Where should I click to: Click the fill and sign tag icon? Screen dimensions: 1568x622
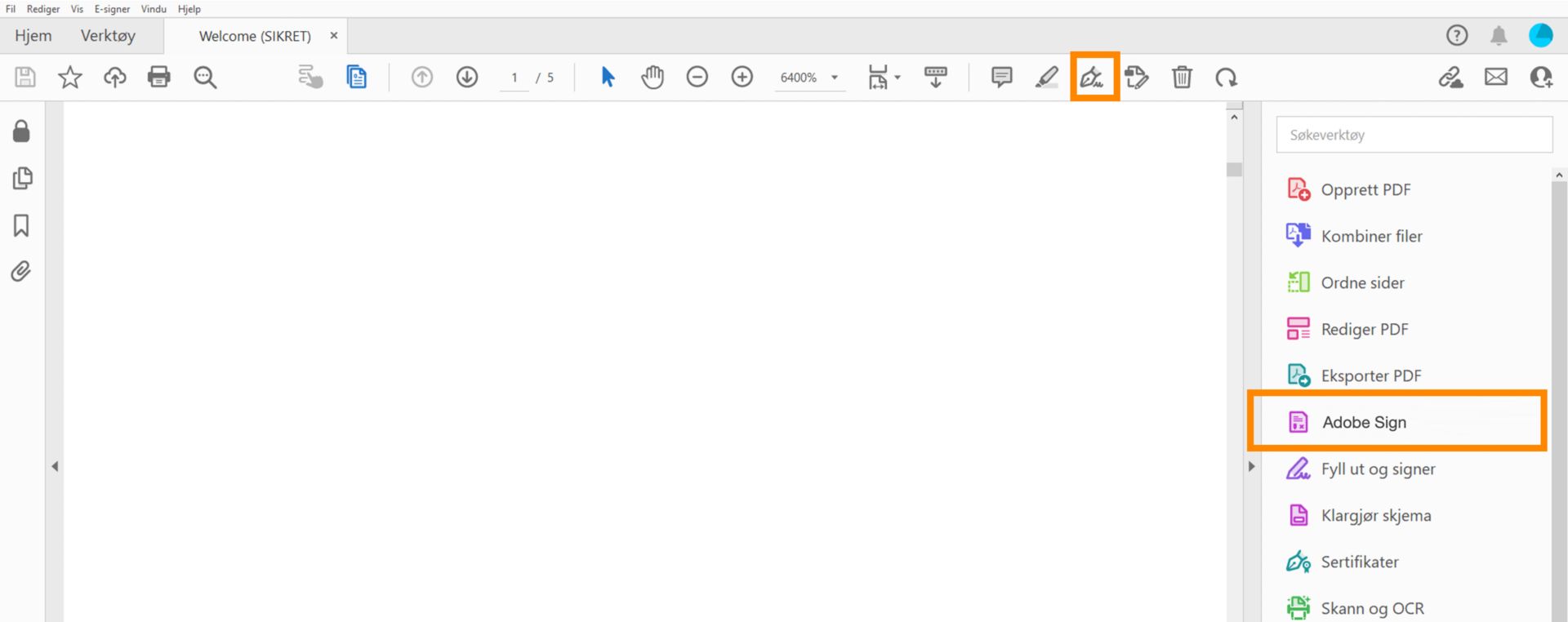pos(1137,78)
